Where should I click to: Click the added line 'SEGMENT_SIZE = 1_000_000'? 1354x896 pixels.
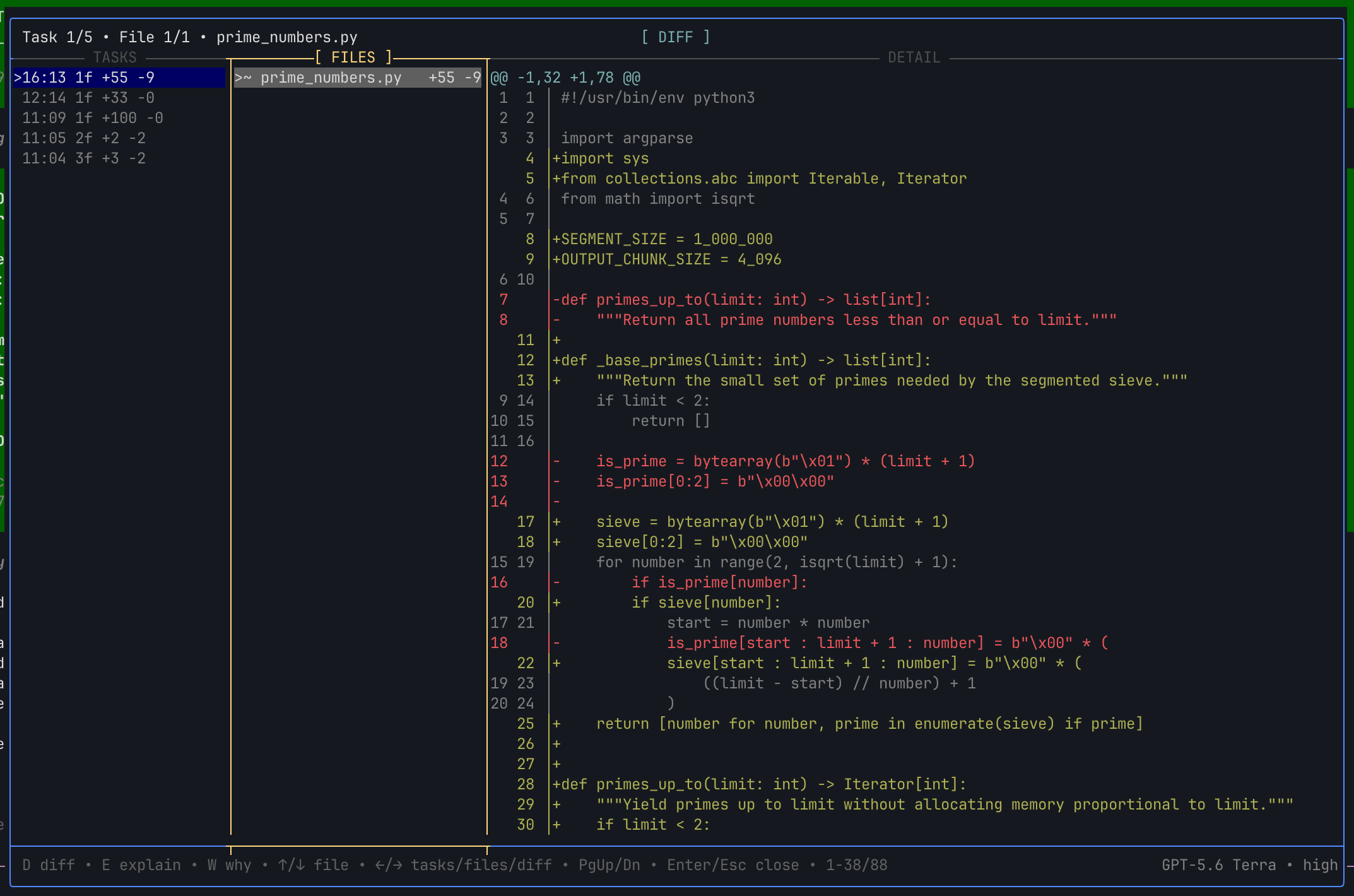[662, 239]
